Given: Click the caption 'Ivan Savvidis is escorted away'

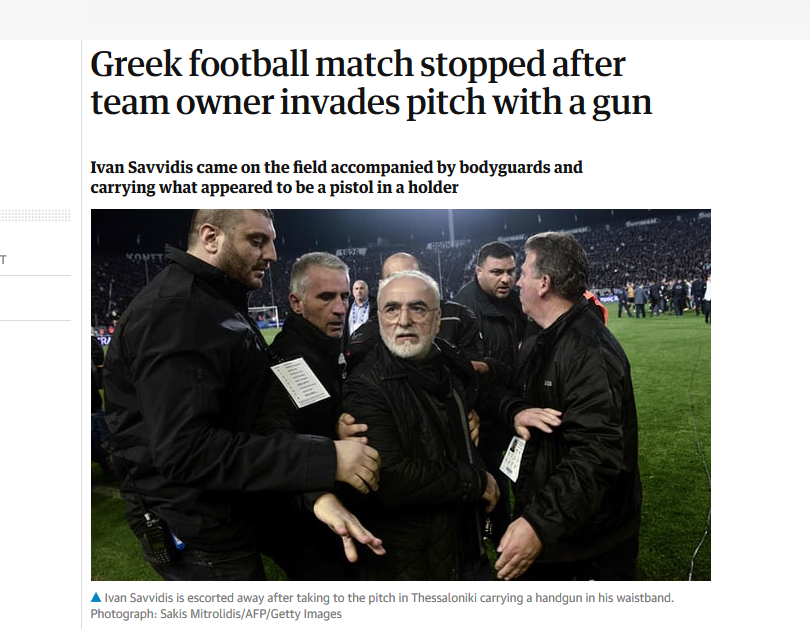Looking at the screenshot, I should [x=389, y=598].
